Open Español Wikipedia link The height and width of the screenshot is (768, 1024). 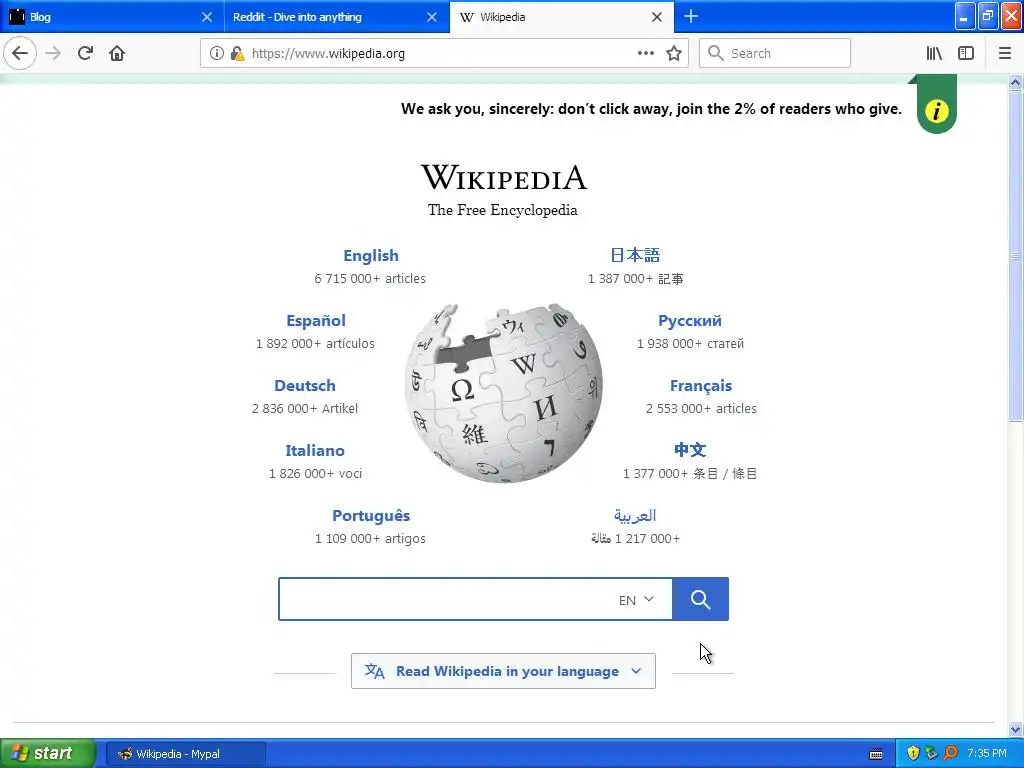coord(316,320)
